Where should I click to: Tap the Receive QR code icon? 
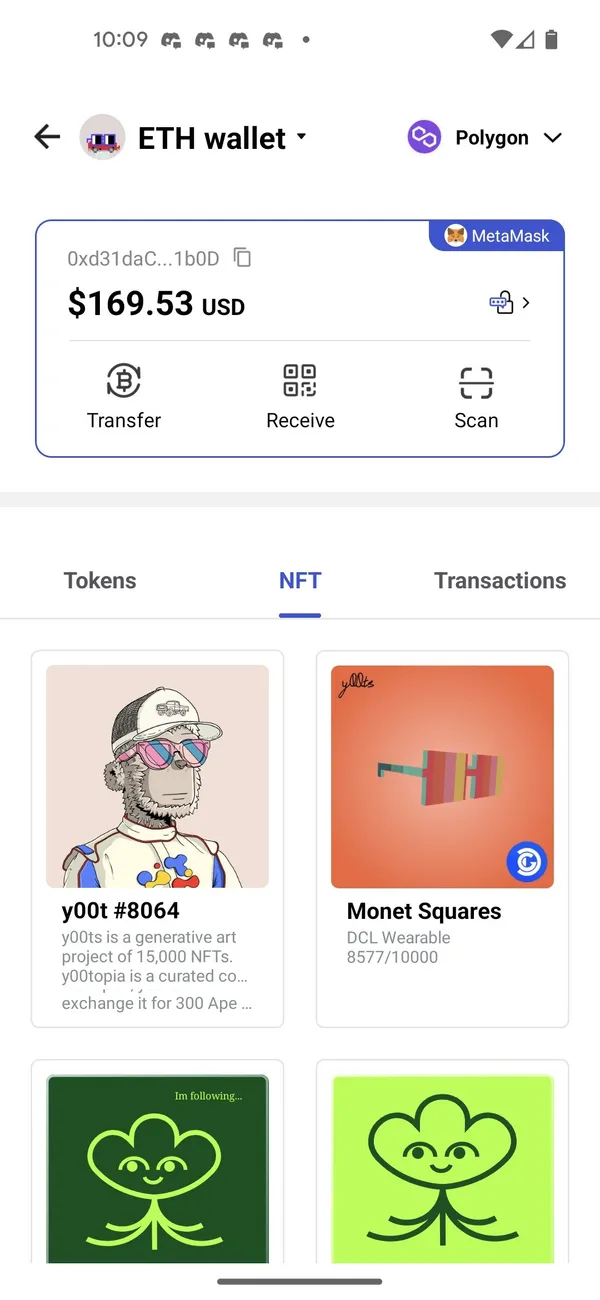tap(300, 381)
